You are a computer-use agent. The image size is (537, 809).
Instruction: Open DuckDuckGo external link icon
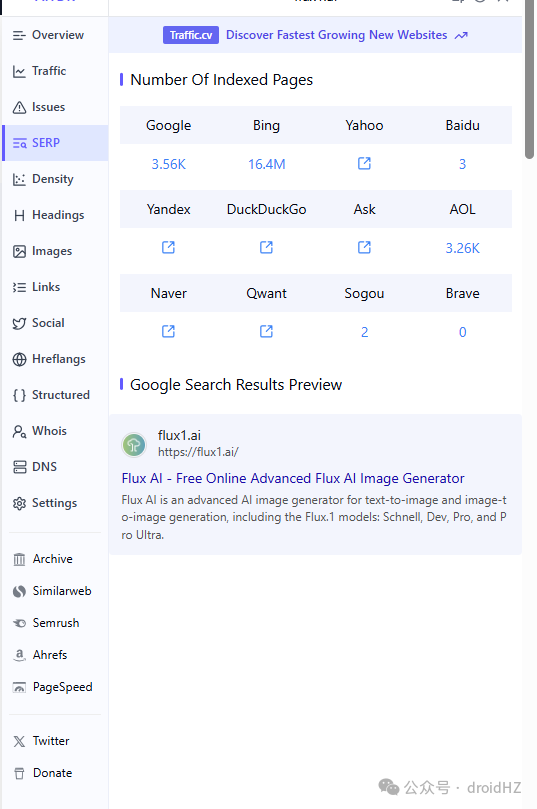point(266,248)
